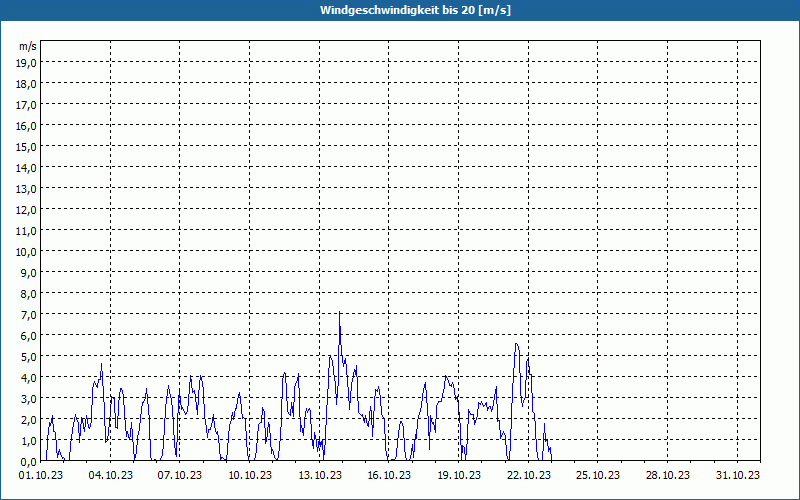Click the 10,0 y-axis label

point(26,252)
